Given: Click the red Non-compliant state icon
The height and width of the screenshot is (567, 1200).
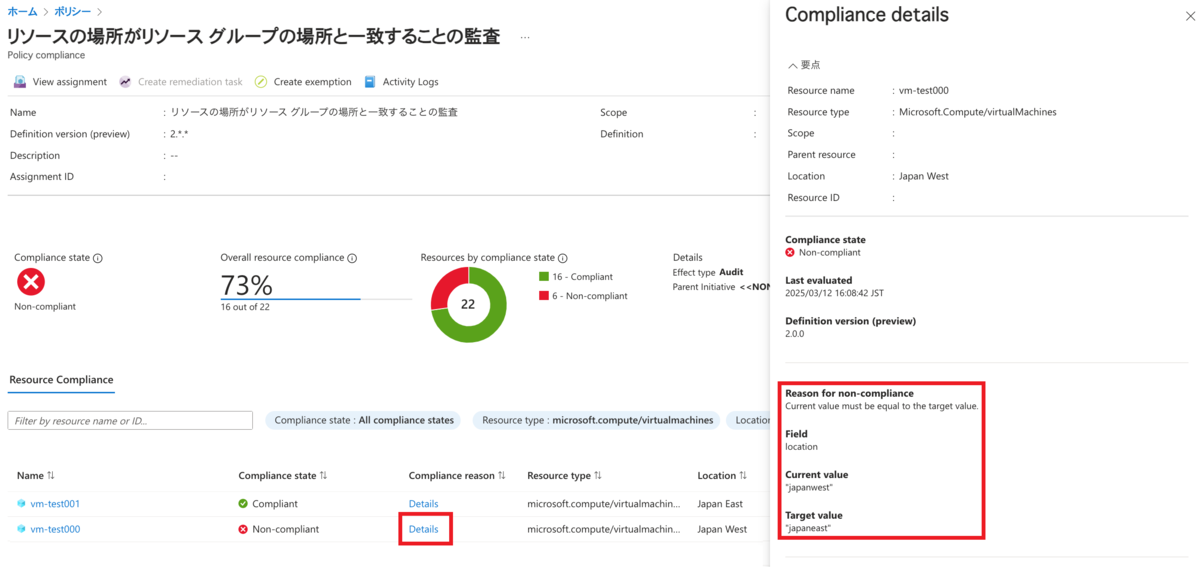Looking at the screenshot, I should coord(31,282).
